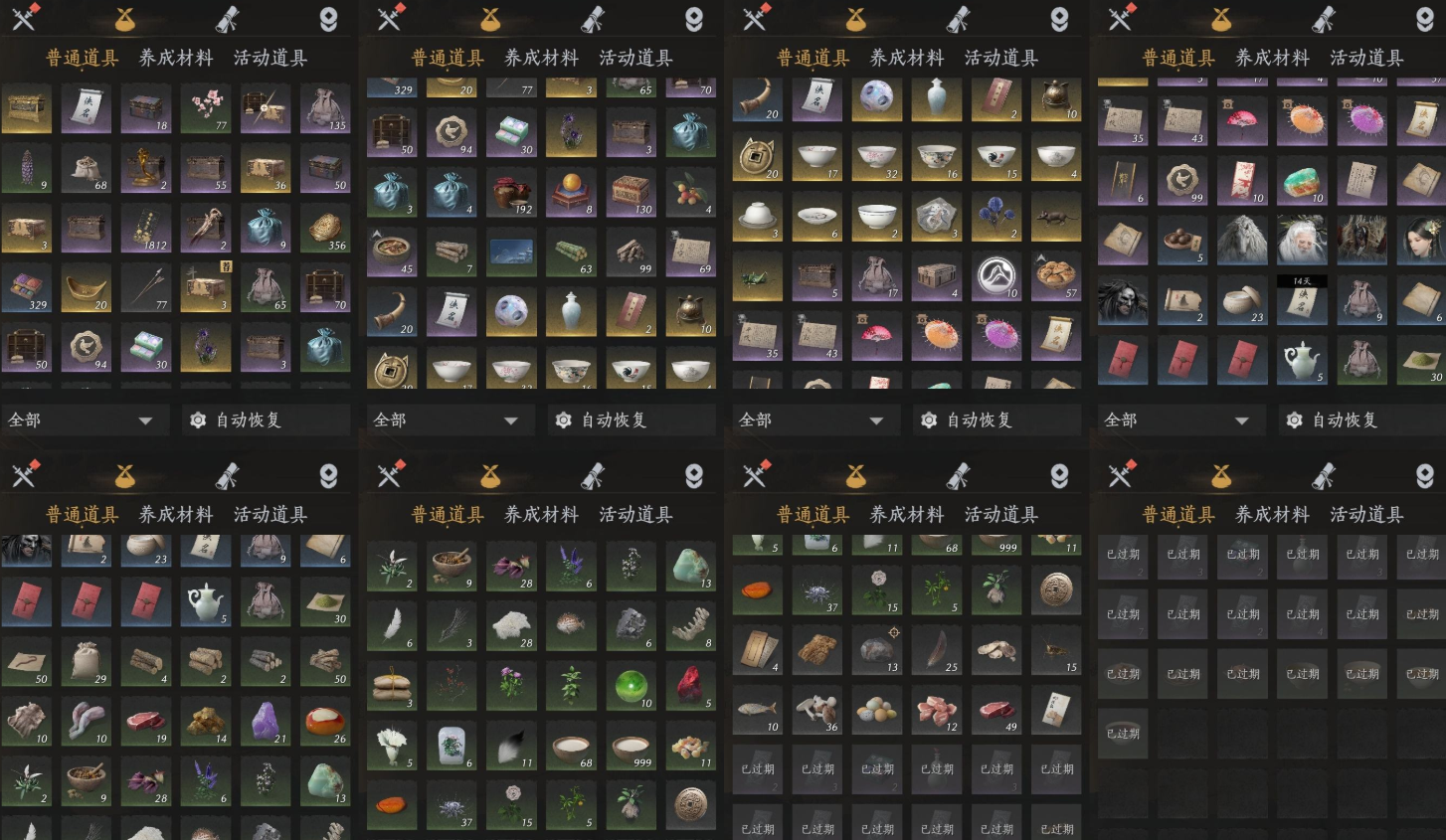Expand the 全部 filter below the 1812 stack
This screenshot has height=840, width=1446.
(x=82, y=420)
